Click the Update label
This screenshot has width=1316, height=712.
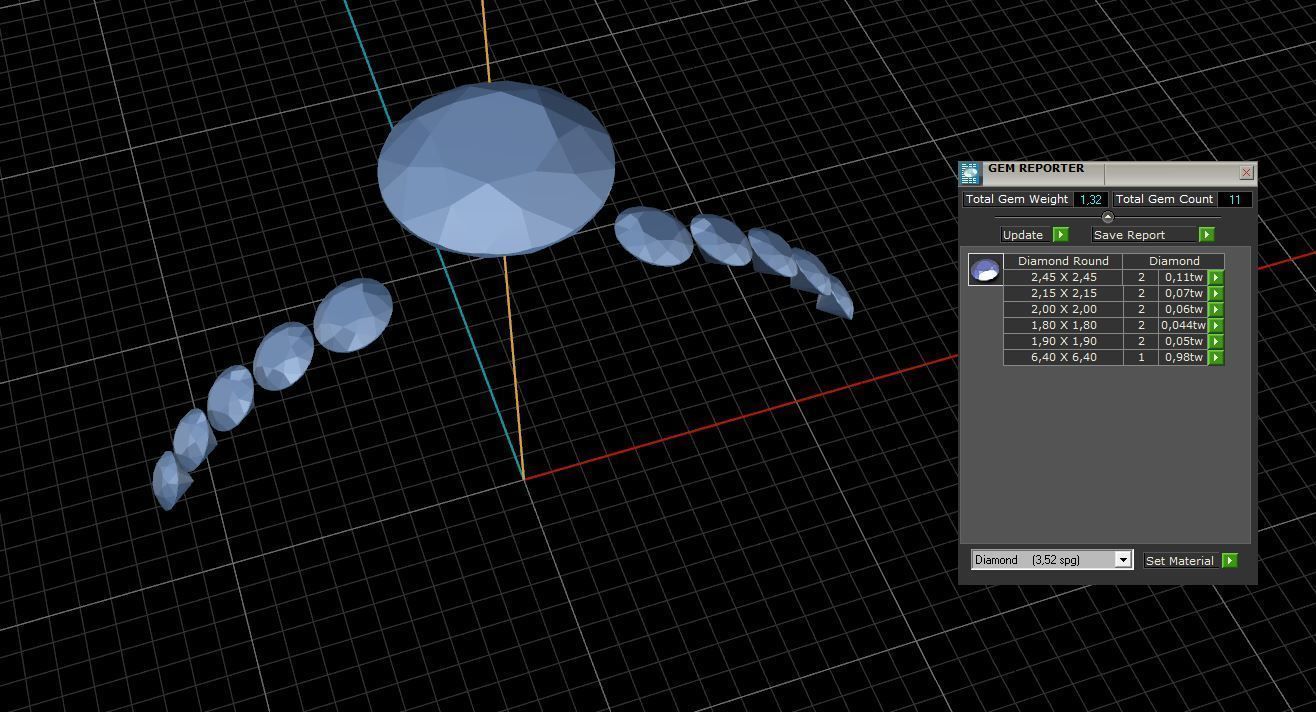pyautogui.click(x=1023, y=235)
